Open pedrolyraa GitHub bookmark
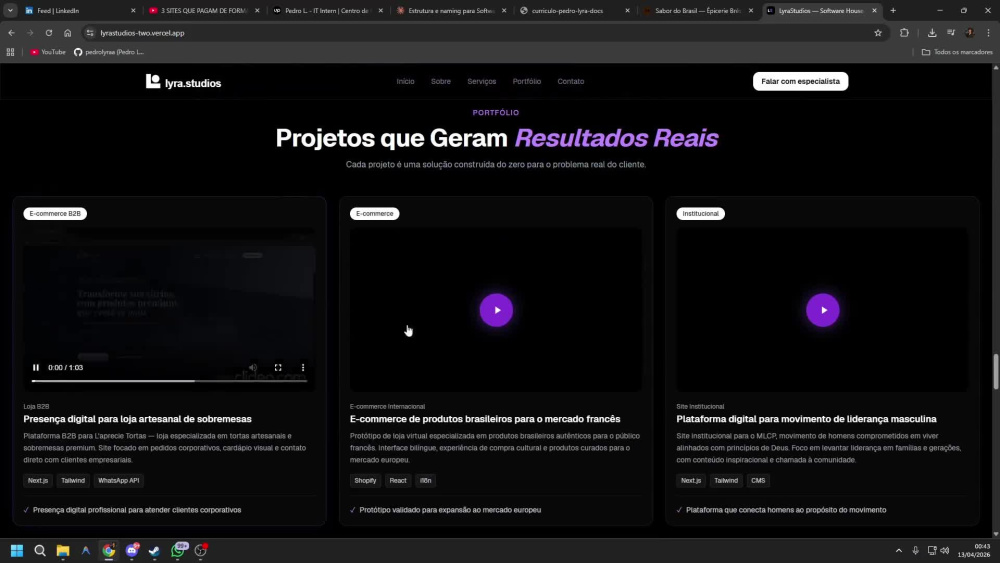The height and width of the screenshot is (563, 1000). (x=109, y=52)
